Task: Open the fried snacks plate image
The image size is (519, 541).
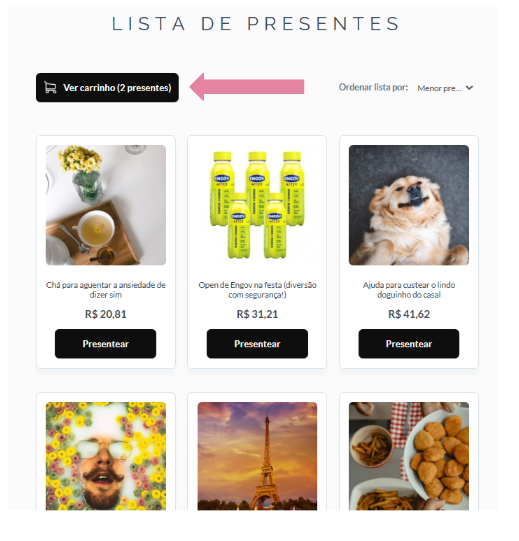Action: pos(409,456)
